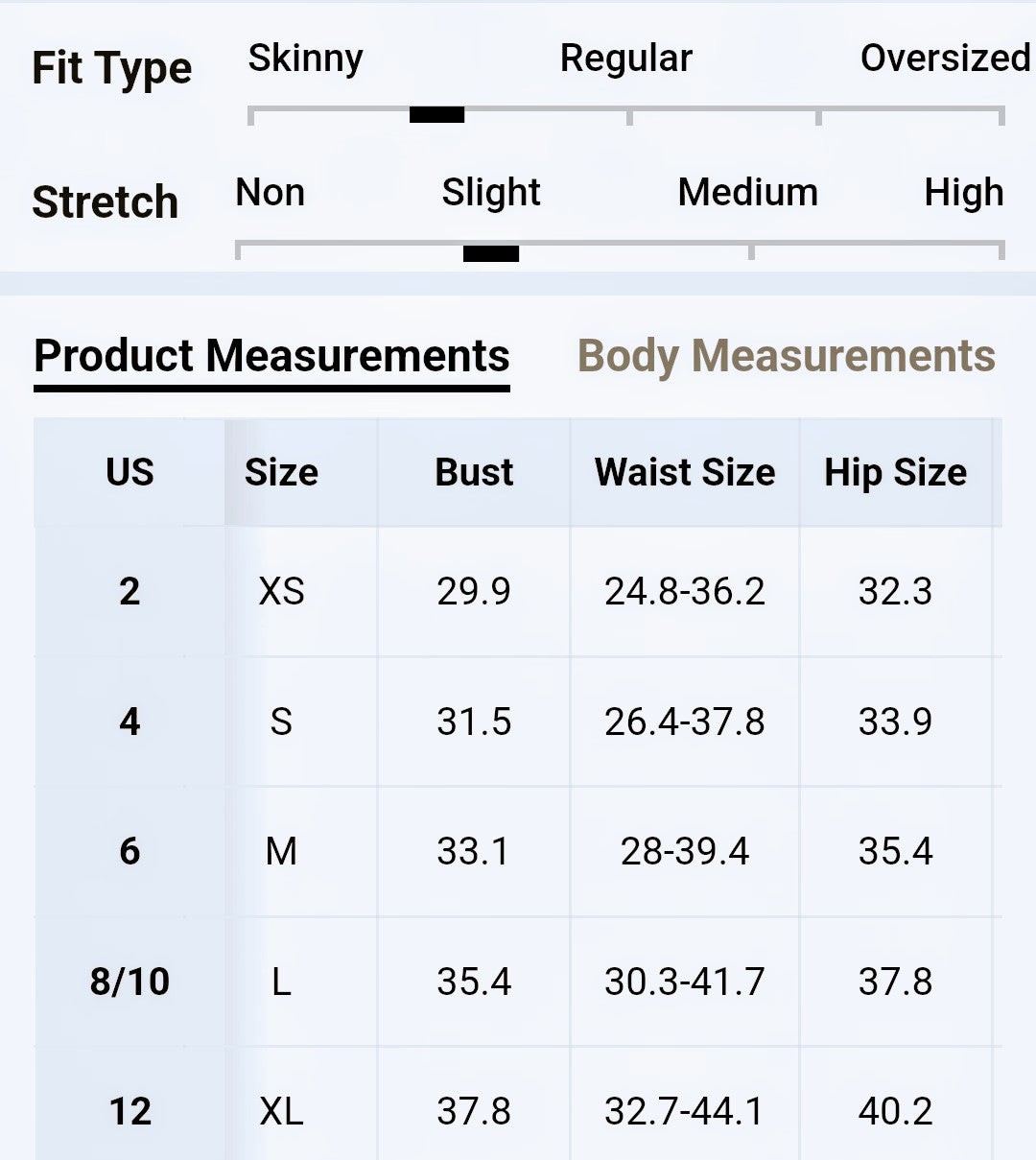Click the 28-39.4 waist size value
This screenshot has width=1036, height=1160.
coord(685,851)
